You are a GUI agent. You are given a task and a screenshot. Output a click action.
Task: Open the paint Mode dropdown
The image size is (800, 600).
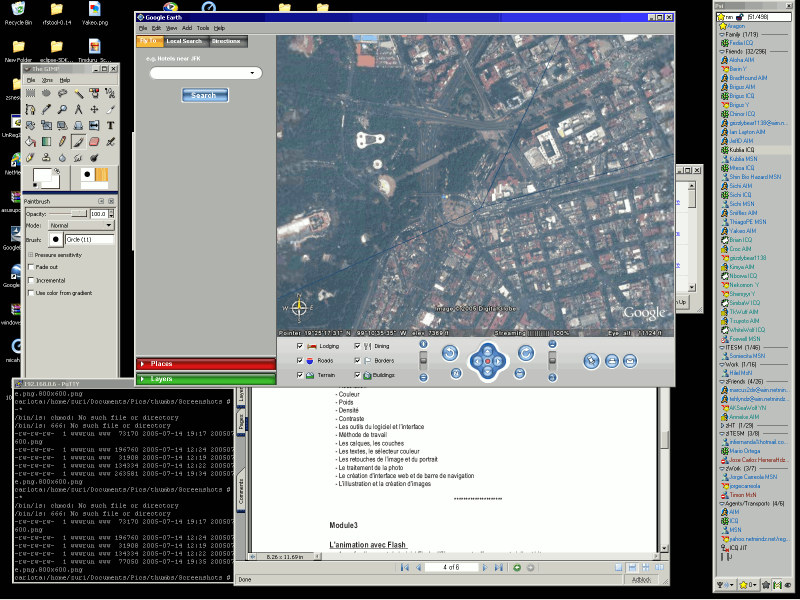point(81,226)
